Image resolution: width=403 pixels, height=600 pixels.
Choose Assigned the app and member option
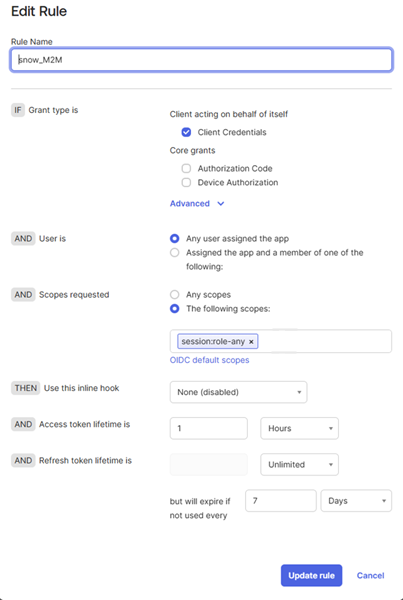[x=175, y=253]
